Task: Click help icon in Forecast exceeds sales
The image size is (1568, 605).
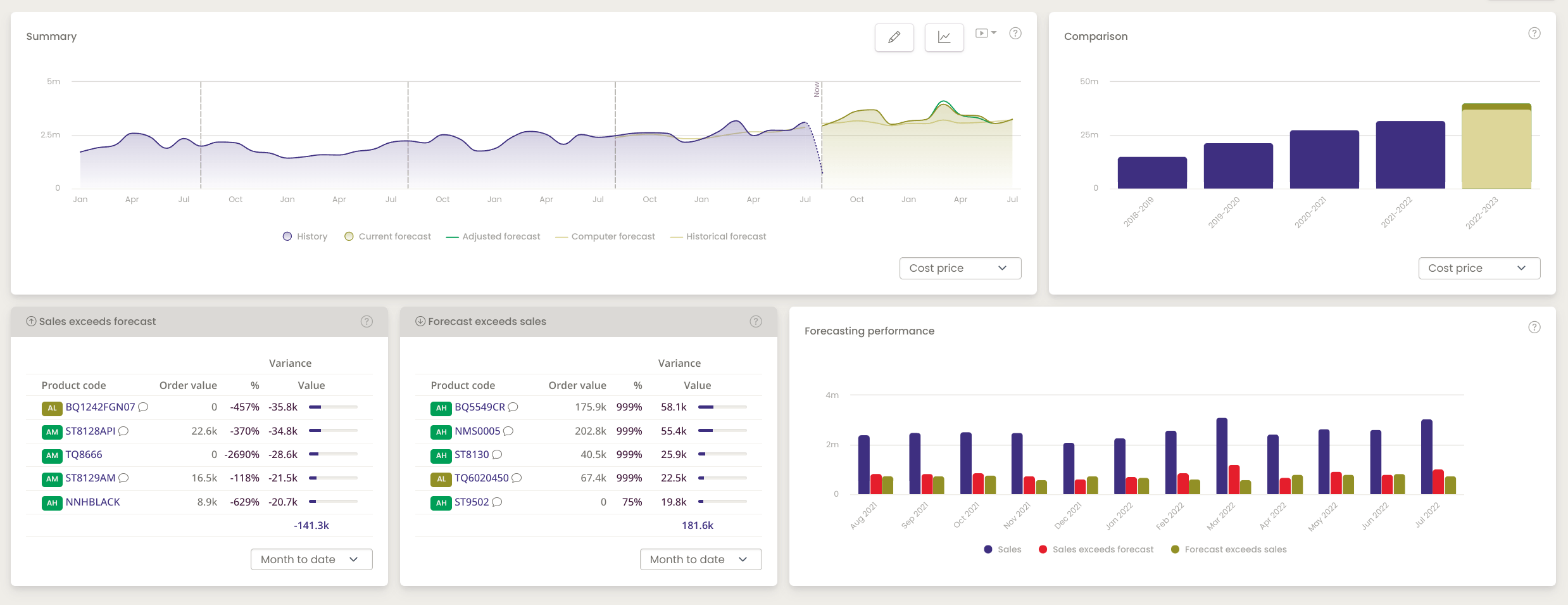Action: pos(756,322)
